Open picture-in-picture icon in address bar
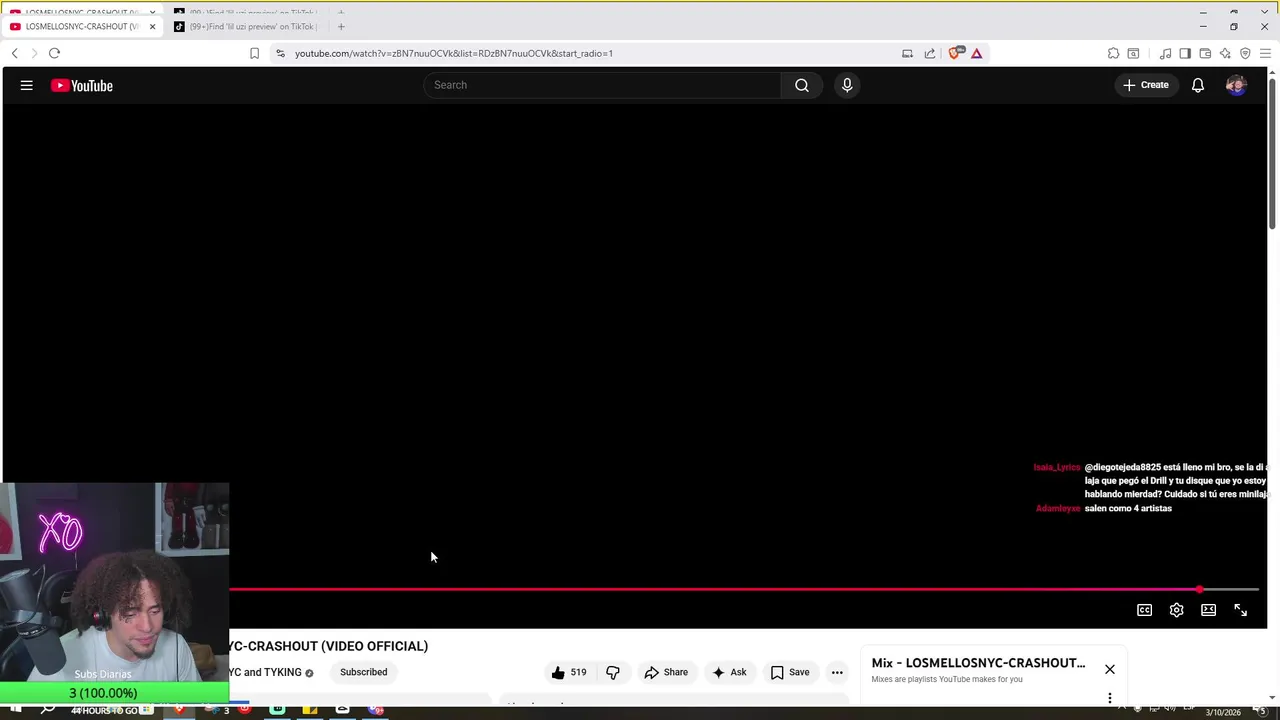This screenshot has height=720, width=1280. pyautogui.click(x=907, y=53)
